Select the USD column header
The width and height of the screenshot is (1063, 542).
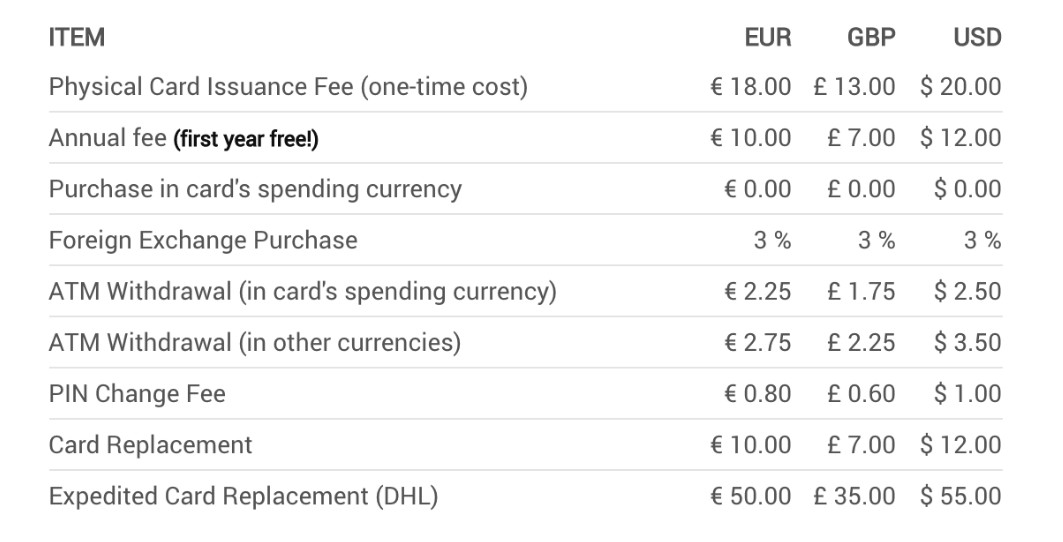[977, 37]
